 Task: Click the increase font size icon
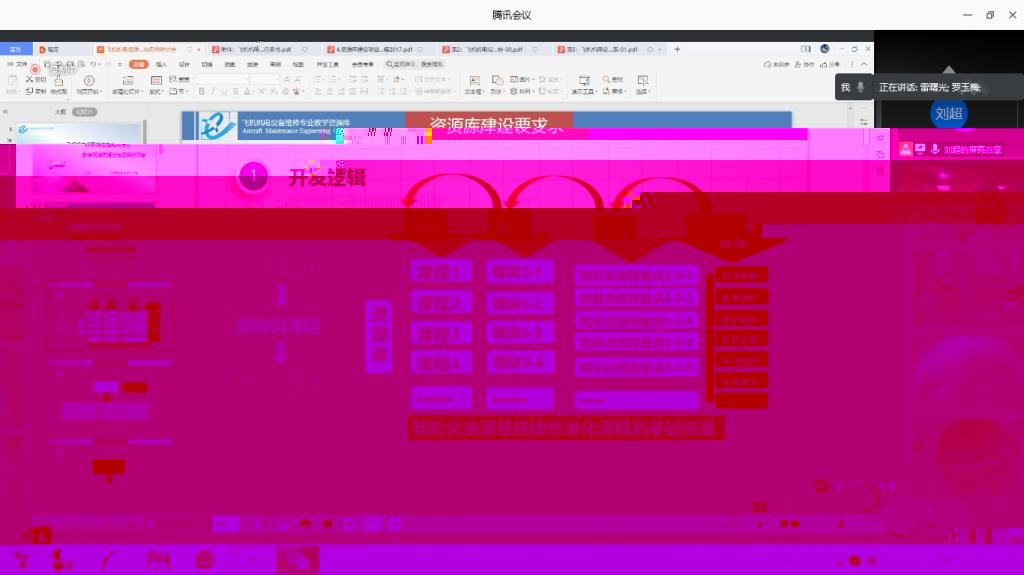(x=287, y=79)
